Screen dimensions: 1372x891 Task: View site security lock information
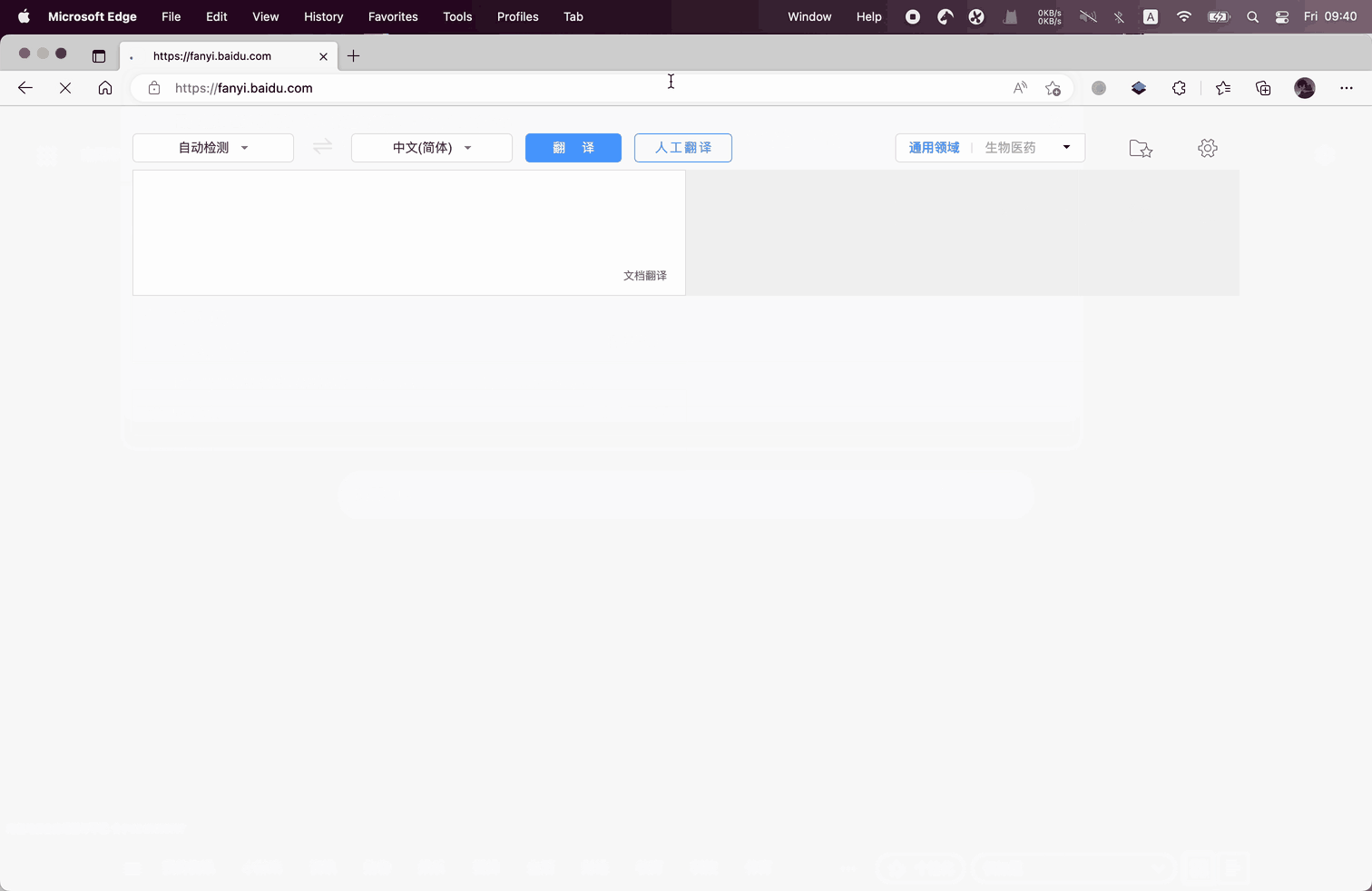coord(154,88)
